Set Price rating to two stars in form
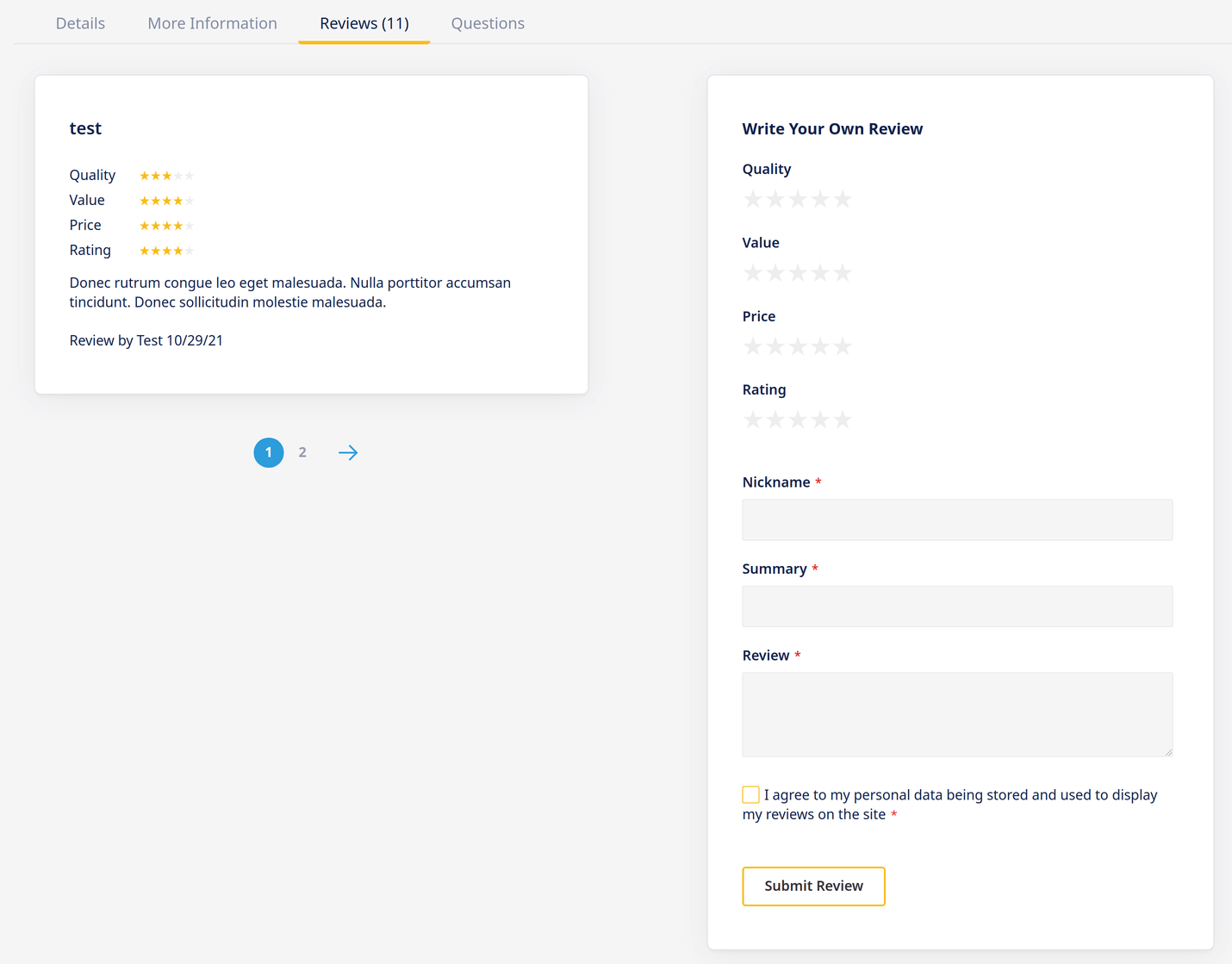 [775, 346]
